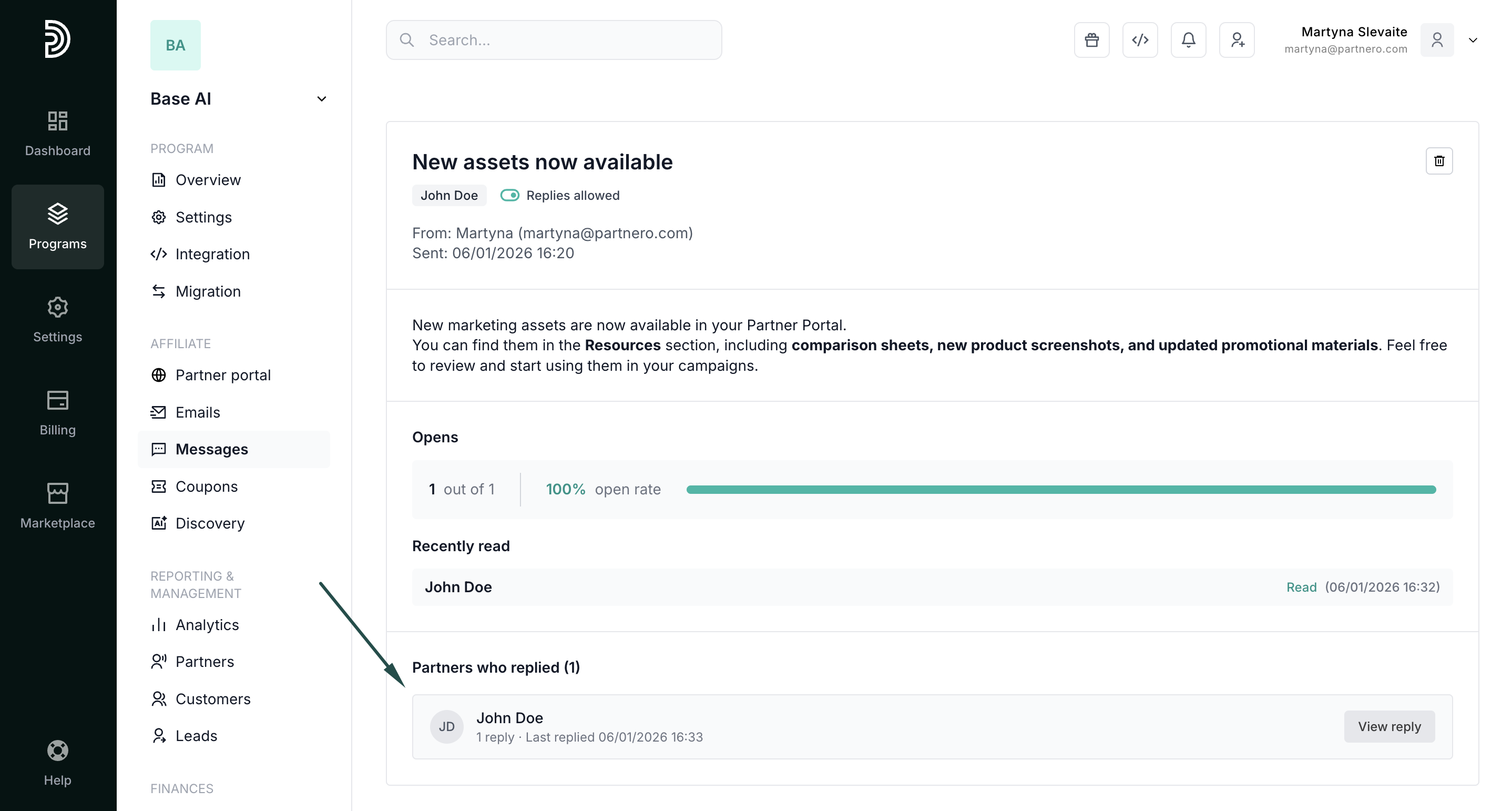Select Analytics in the sidebar
1512x811 pixels.
click(207, 625)
